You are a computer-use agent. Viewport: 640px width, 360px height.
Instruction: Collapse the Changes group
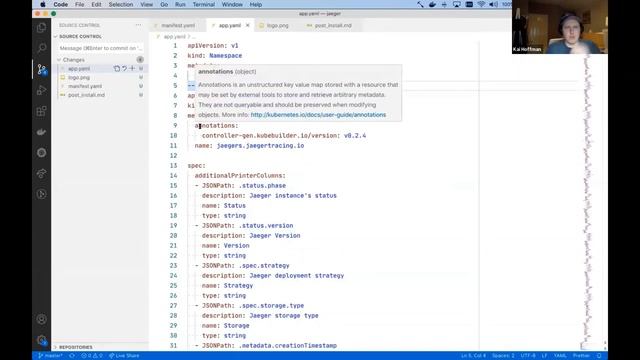tap(73, 60)
